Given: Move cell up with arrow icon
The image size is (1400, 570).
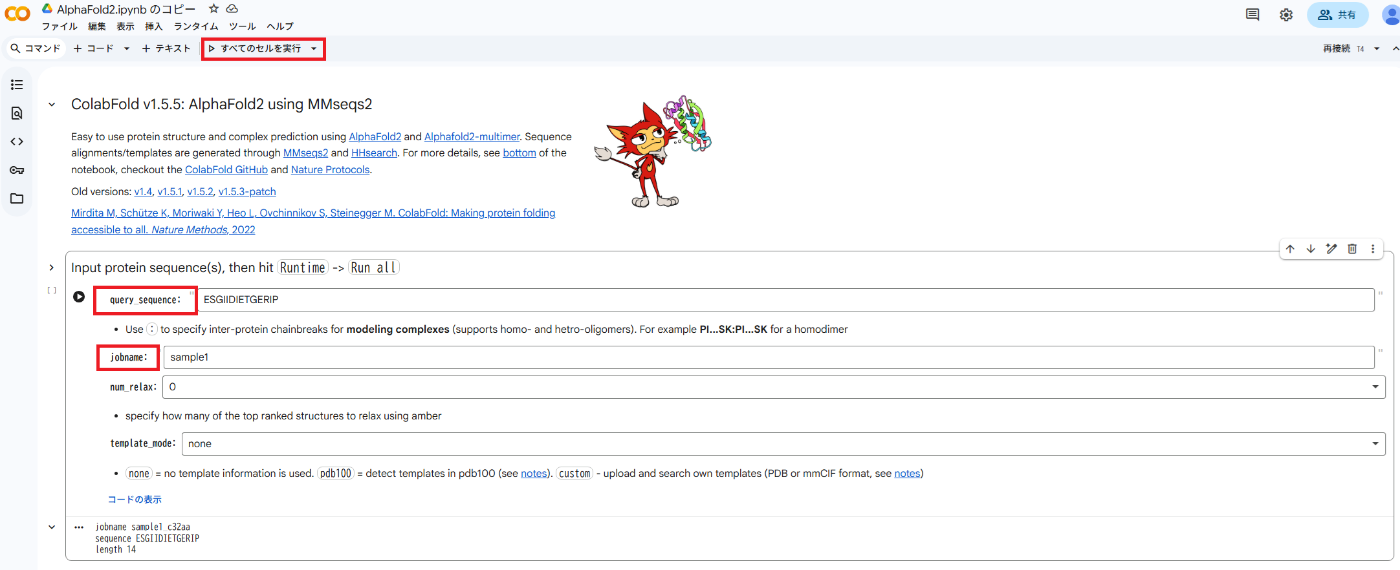Looking at the screenshot, I should [1290, 249].
